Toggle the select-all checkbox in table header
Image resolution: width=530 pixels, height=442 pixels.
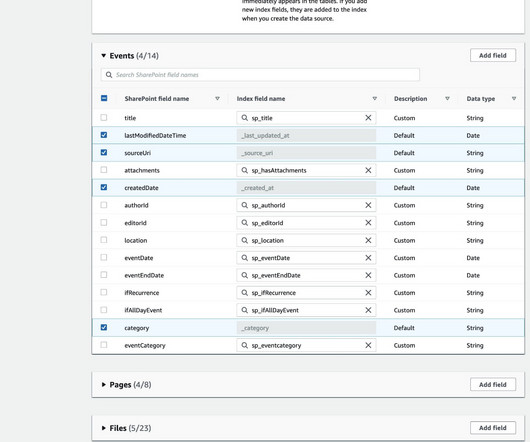tap(104, 98)
